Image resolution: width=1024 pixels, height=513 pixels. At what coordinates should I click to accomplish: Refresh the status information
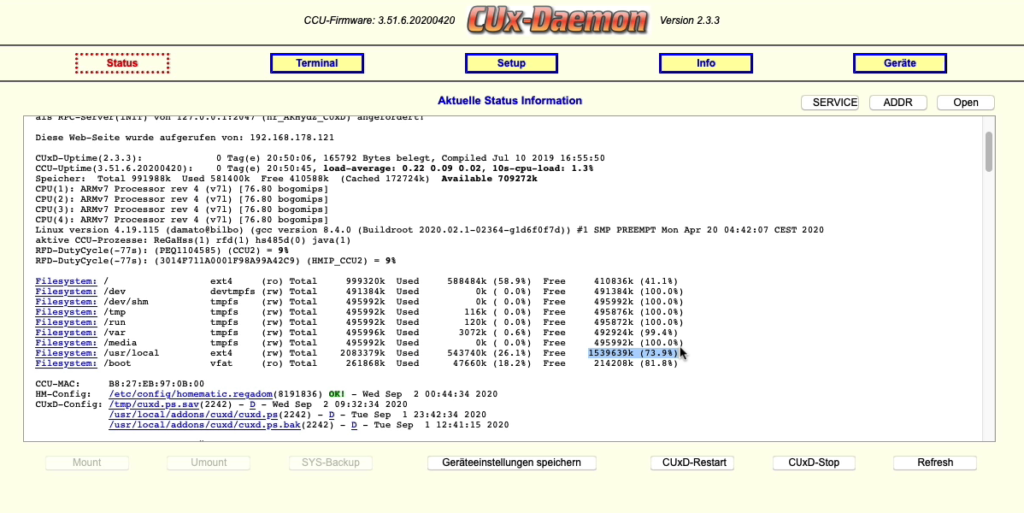tap(935, 463)
